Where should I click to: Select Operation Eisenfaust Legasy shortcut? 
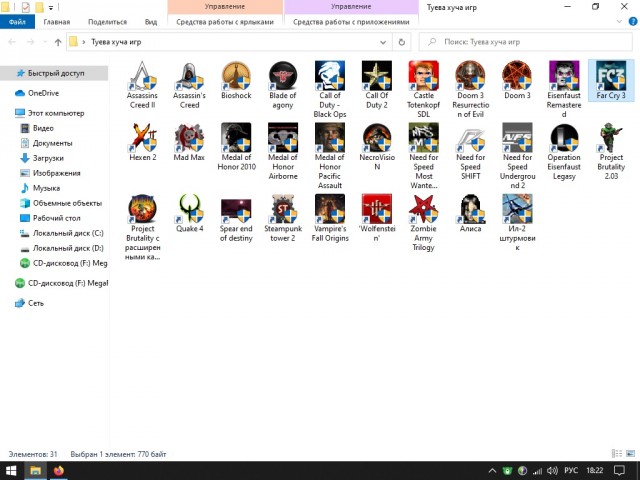tap(564, 151)
